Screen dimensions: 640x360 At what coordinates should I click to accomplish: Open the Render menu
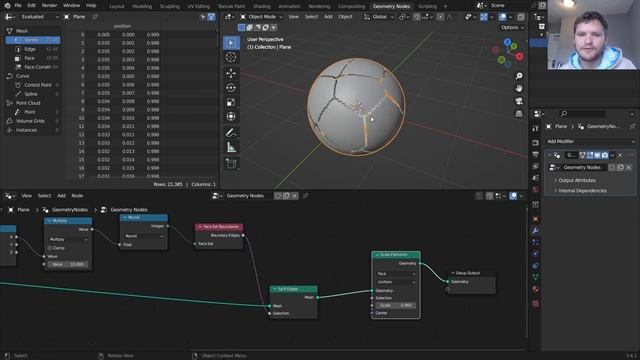click(49, 6)
